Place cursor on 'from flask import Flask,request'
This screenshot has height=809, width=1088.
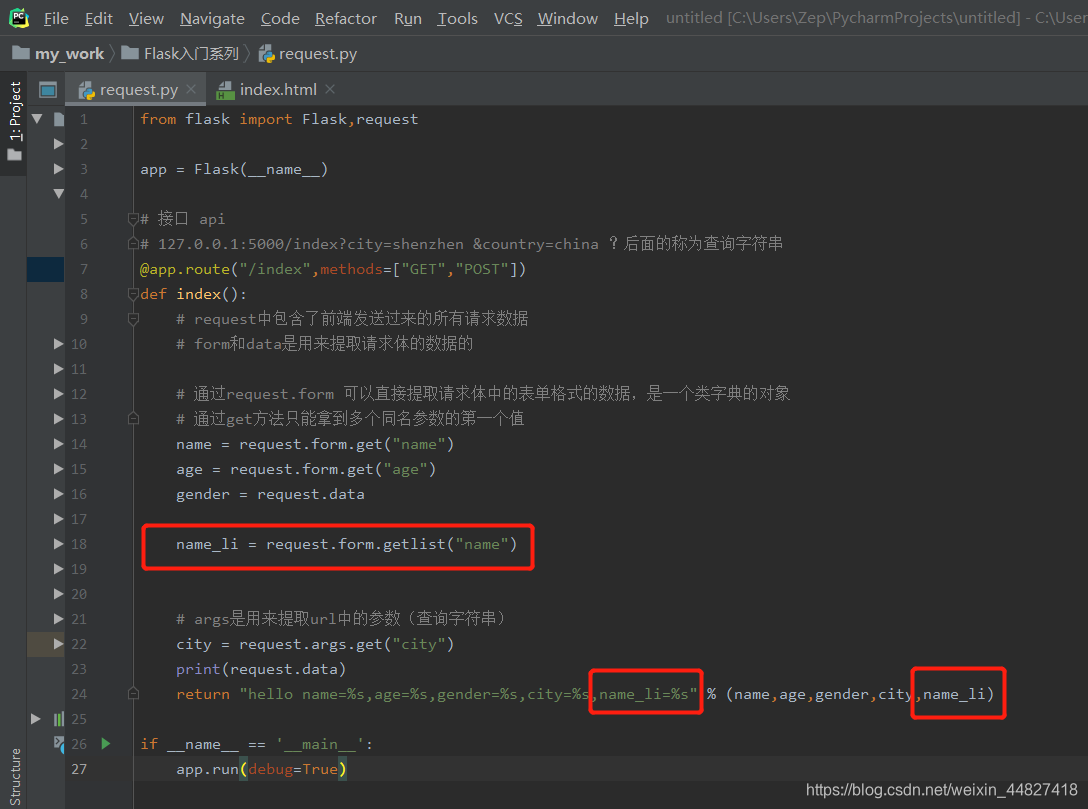[279, 119]
